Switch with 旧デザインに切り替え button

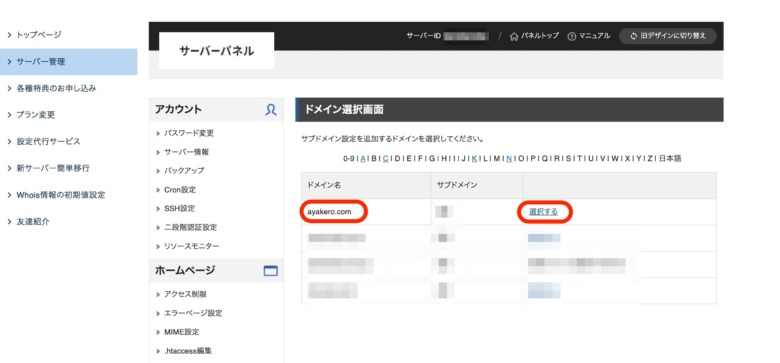[x=668, y=36]
